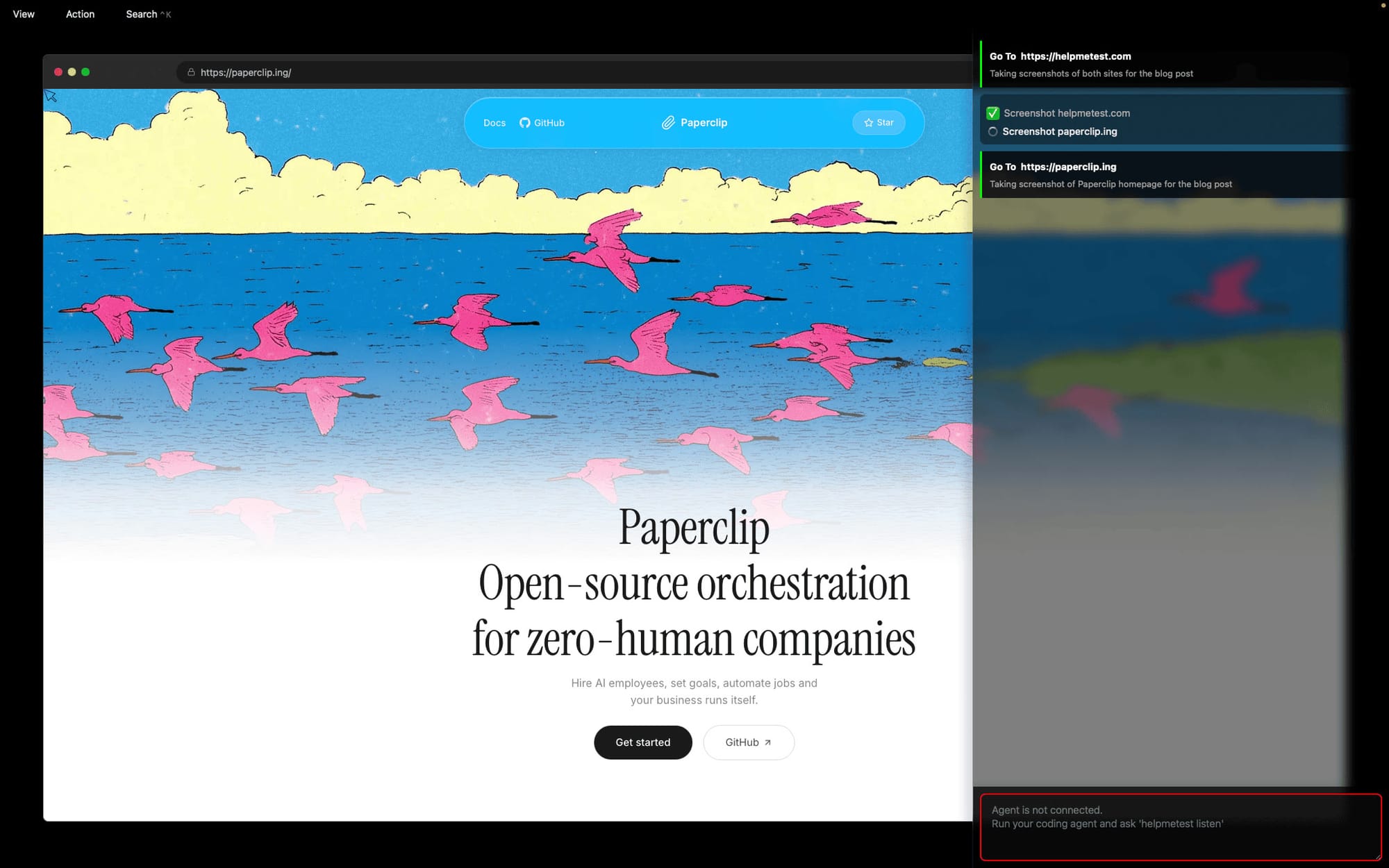Viewport: 1389px width, 868px height.
Task: Click the star icon inside the Star button
Action: pyautogui.click(x=869, y=122)
